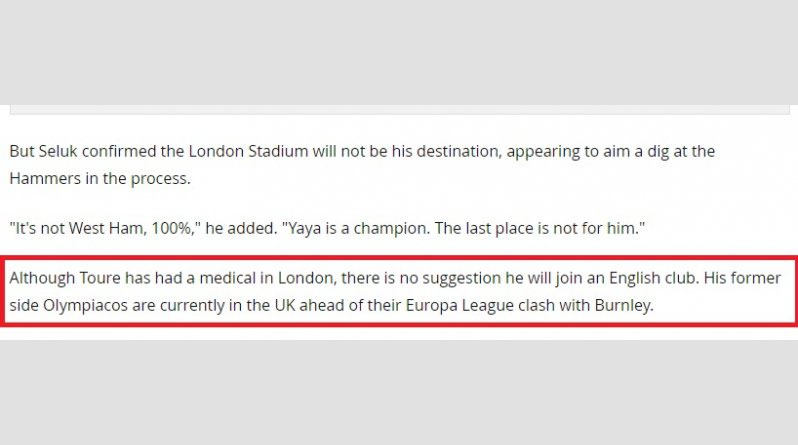This screenshot has height=445, width=798.
Task: Click the gray area above the article
Action: [x=398, y=50]
